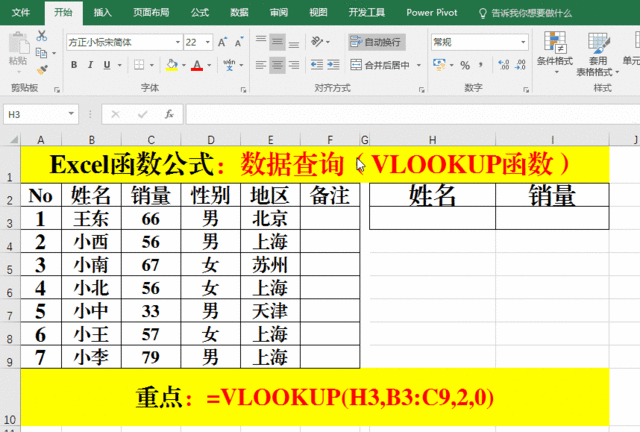
Task: Toggle the 自动换行 wrap text button
Action: [376, 42]
